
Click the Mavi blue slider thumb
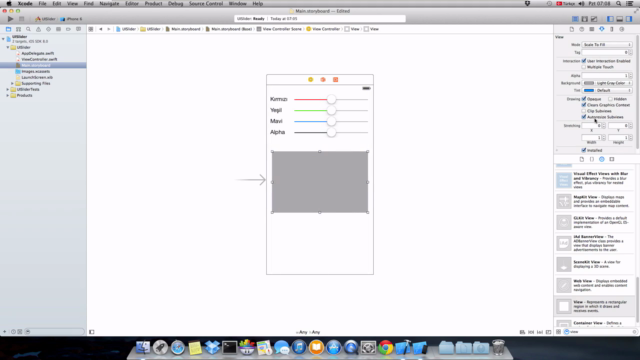point(331,121)
